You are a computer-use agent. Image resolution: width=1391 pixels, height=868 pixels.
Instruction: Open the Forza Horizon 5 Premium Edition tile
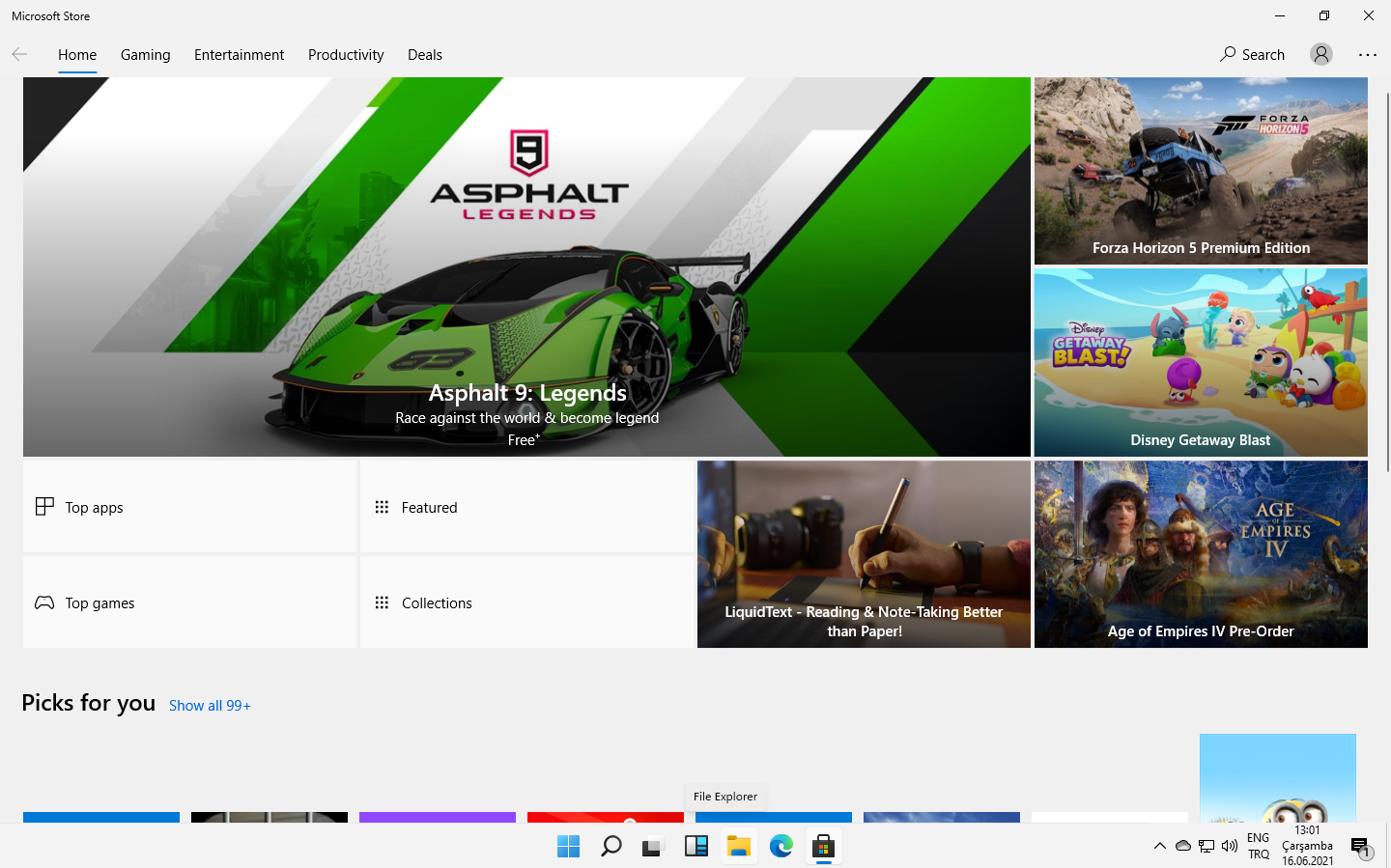(1201, 171)
